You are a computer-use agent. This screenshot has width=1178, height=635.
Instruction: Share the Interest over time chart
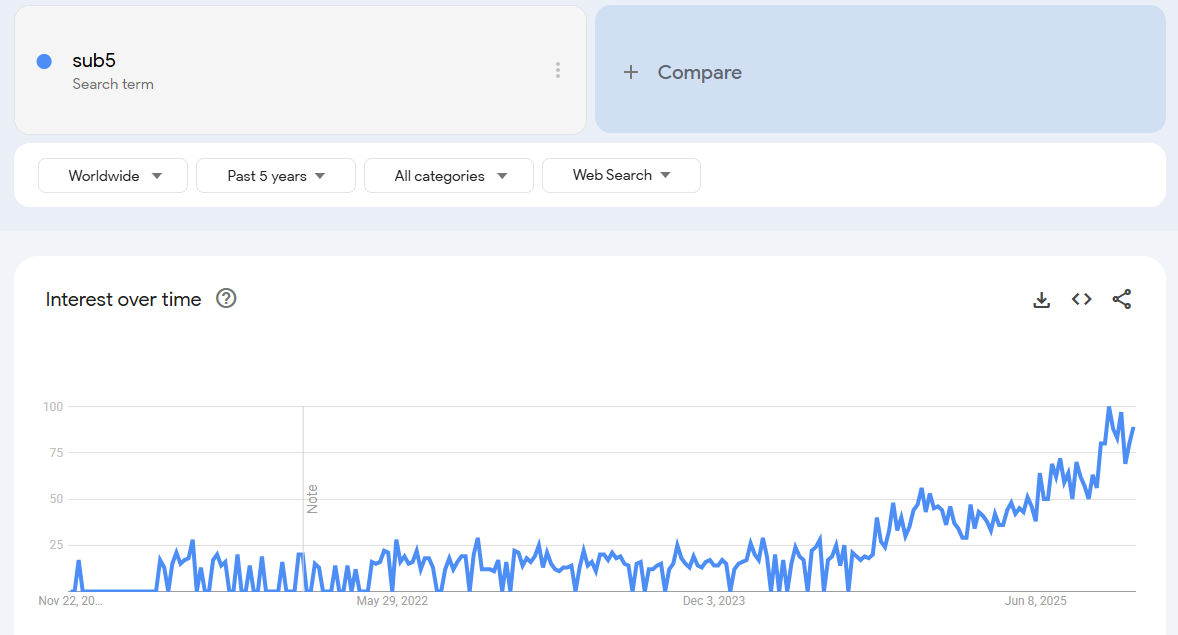[x=1122, y=299]
